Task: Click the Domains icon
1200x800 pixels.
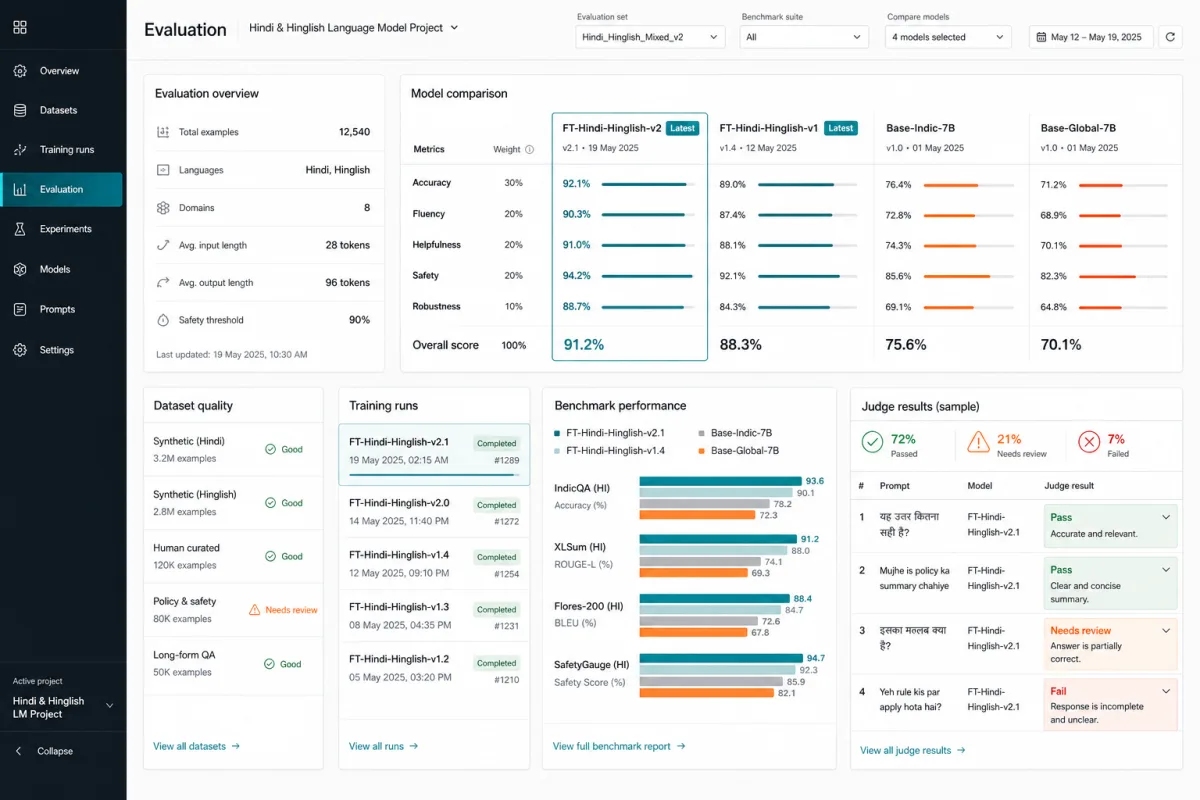Action: coord(163,208)
